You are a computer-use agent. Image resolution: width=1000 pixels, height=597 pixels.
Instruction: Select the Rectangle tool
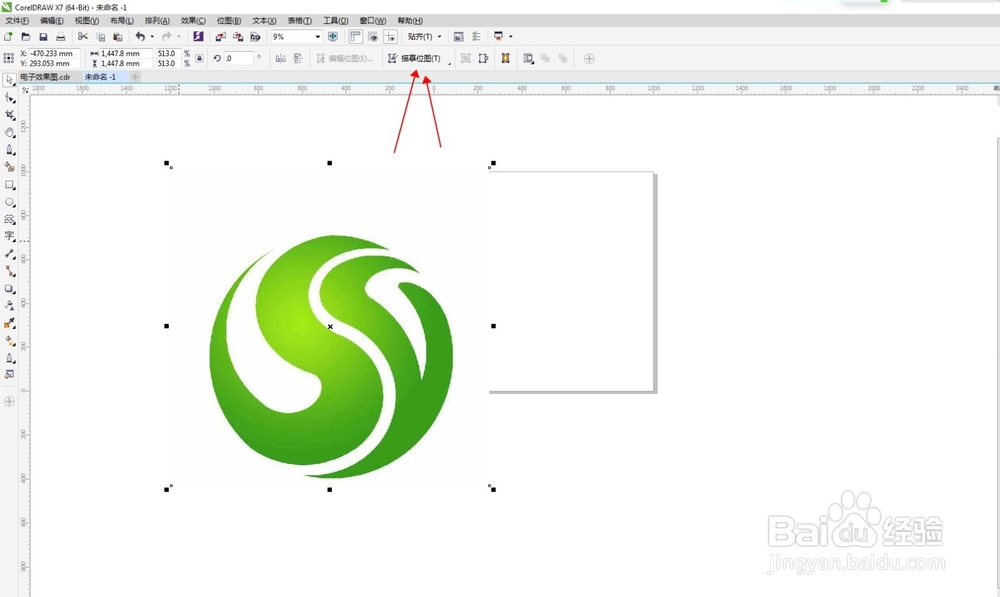click(9, 185)
